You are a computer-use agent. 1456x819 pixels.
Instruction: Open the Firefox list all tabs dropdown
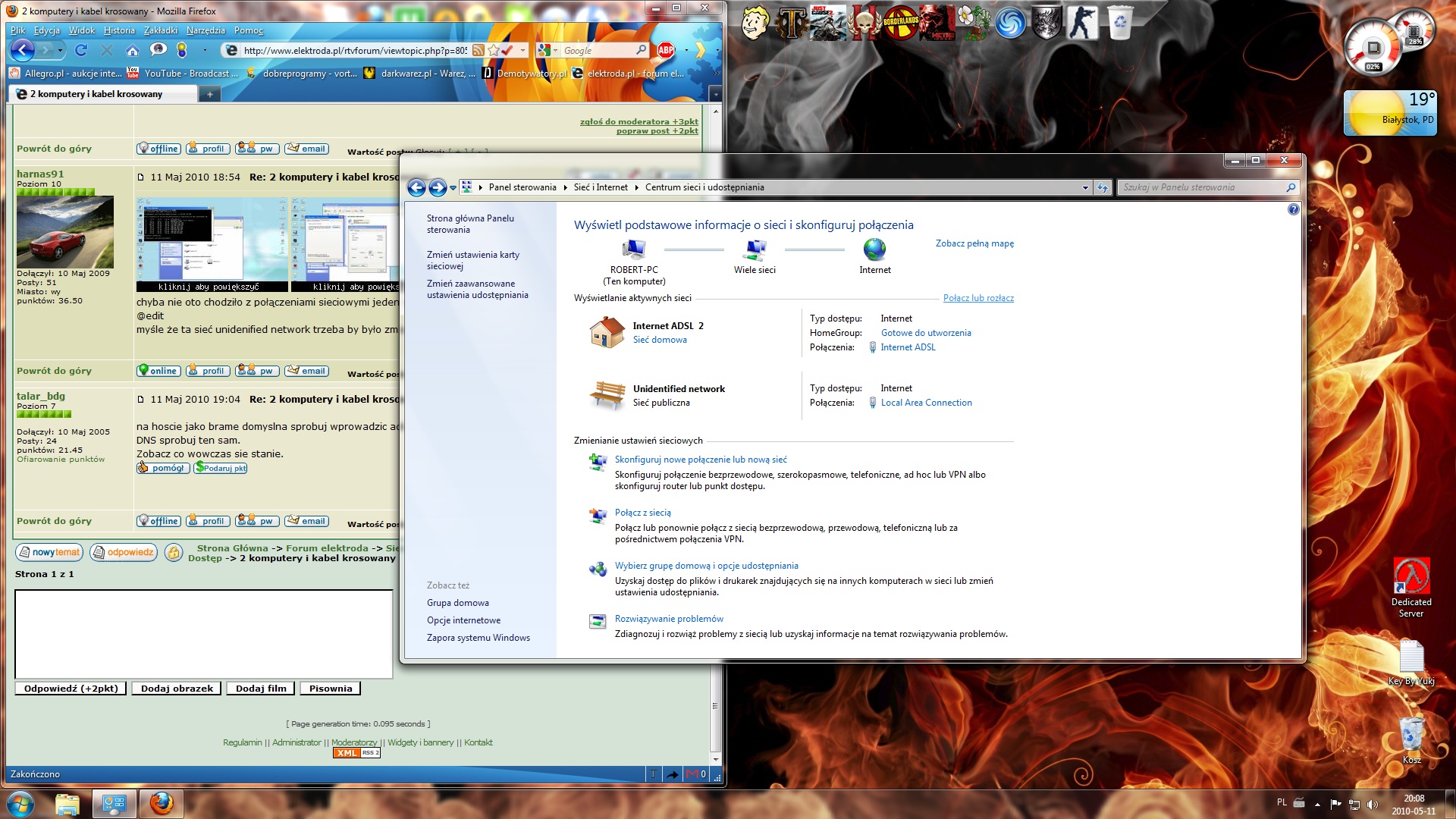[x=714, y=94]
